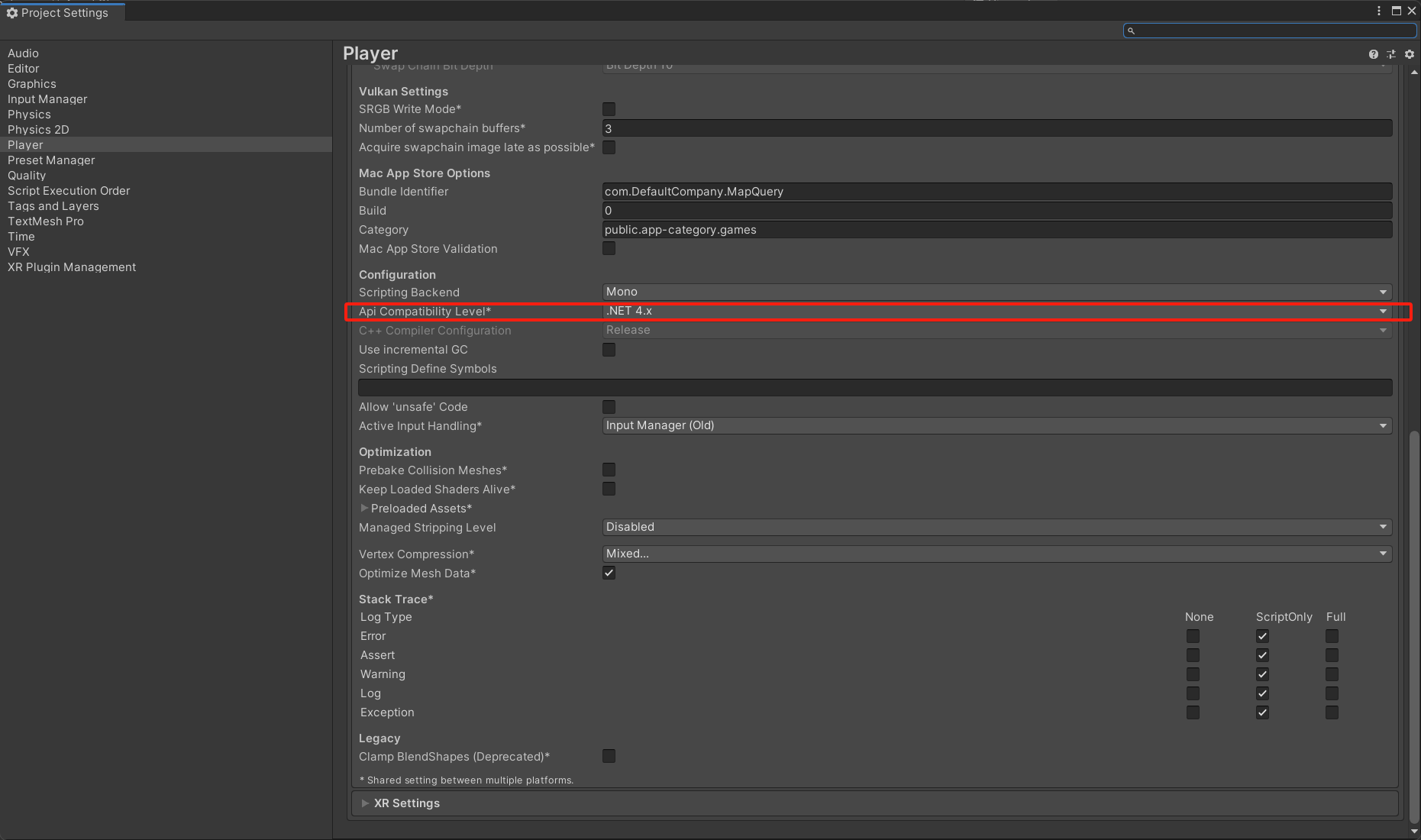The width and height of the screenshot is (1421, 840).
Task: Open the window's three-dot overflow menu
Action: click(1378, 11)
